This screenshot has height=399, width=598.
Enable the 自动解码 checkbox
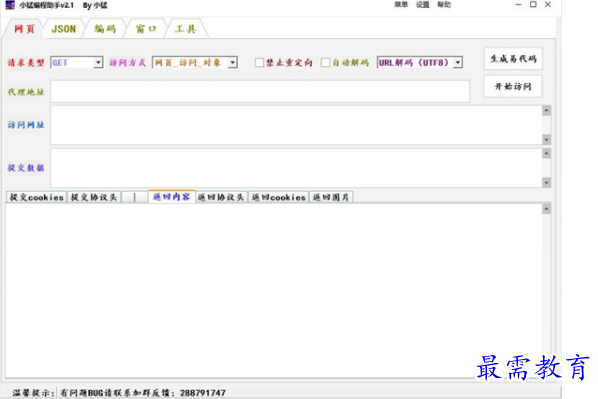coord(325,63)
